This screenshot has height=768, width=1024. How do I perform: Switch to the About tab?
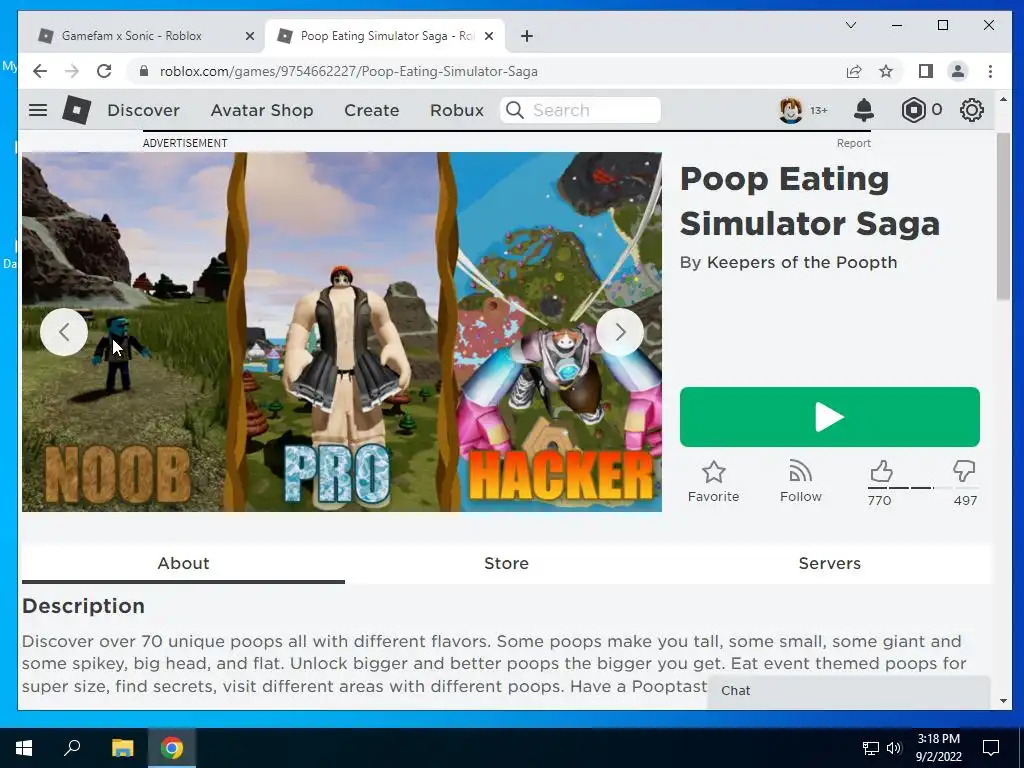tap(184, 563)
